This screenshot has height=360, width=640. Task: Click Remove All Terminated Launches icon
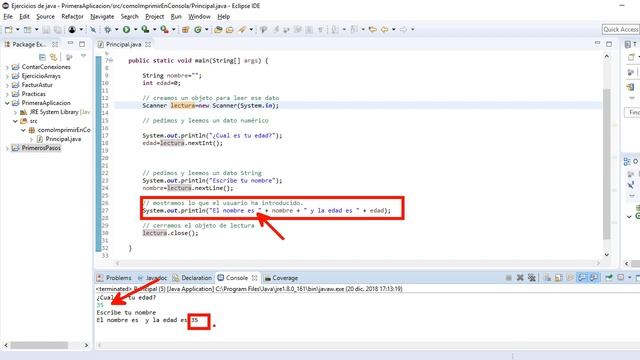[x=531, y=278]
